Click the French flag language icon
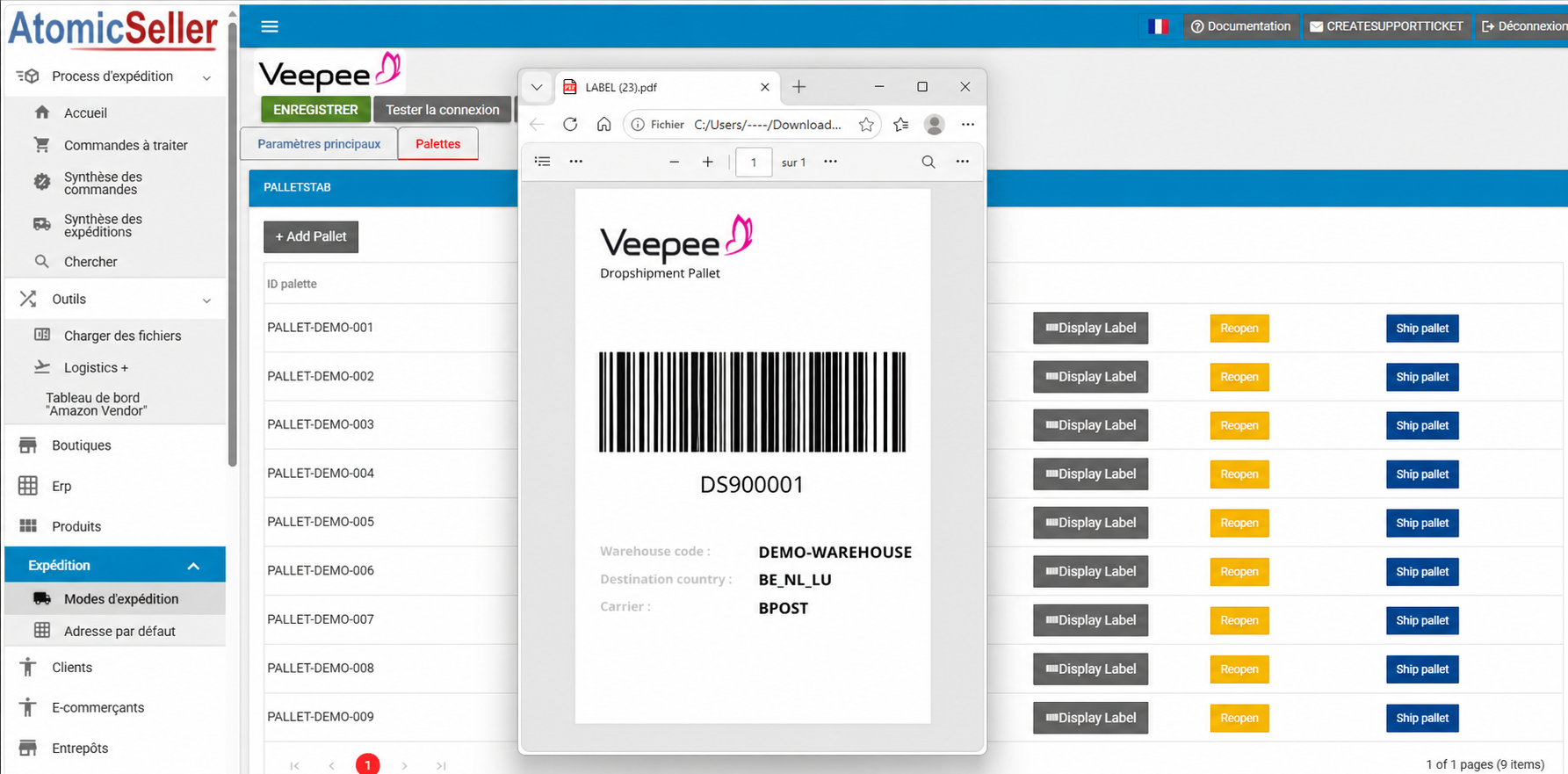The width and height of the screenshot is (1568, 774). pos(1158,26)
